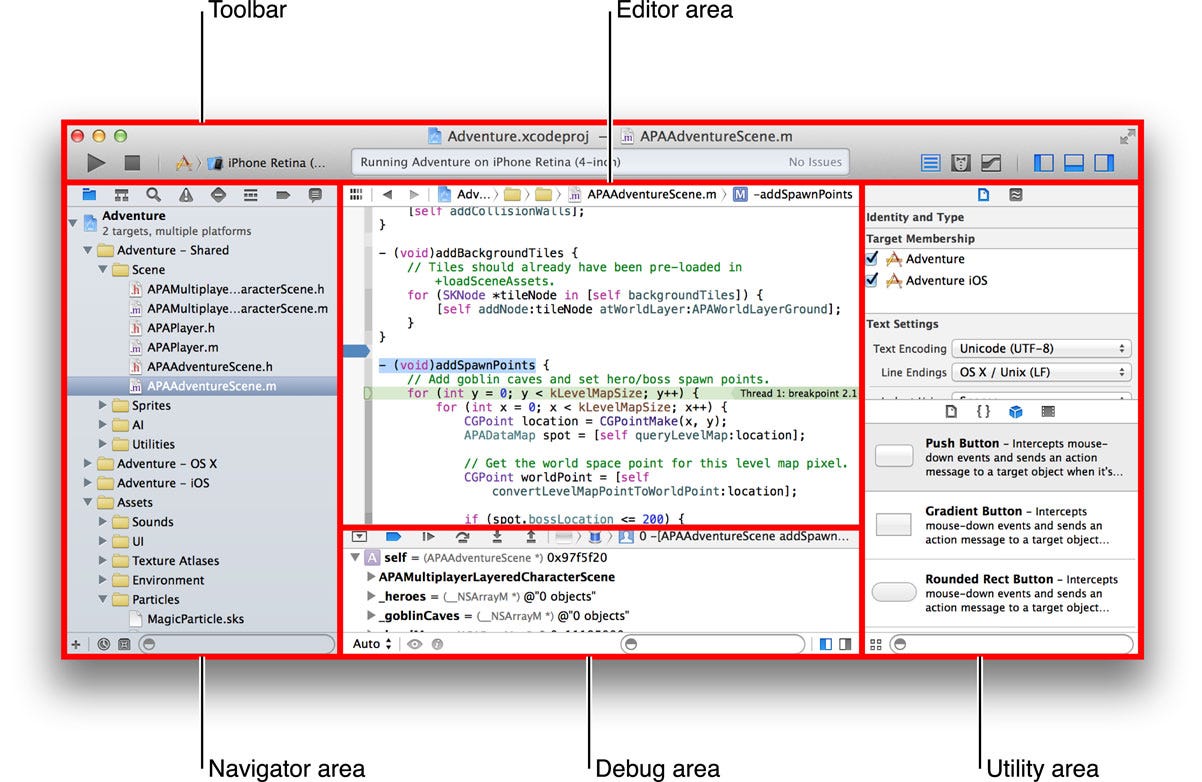Toggle the Navigator pane visibility

tap(1043, 163)
